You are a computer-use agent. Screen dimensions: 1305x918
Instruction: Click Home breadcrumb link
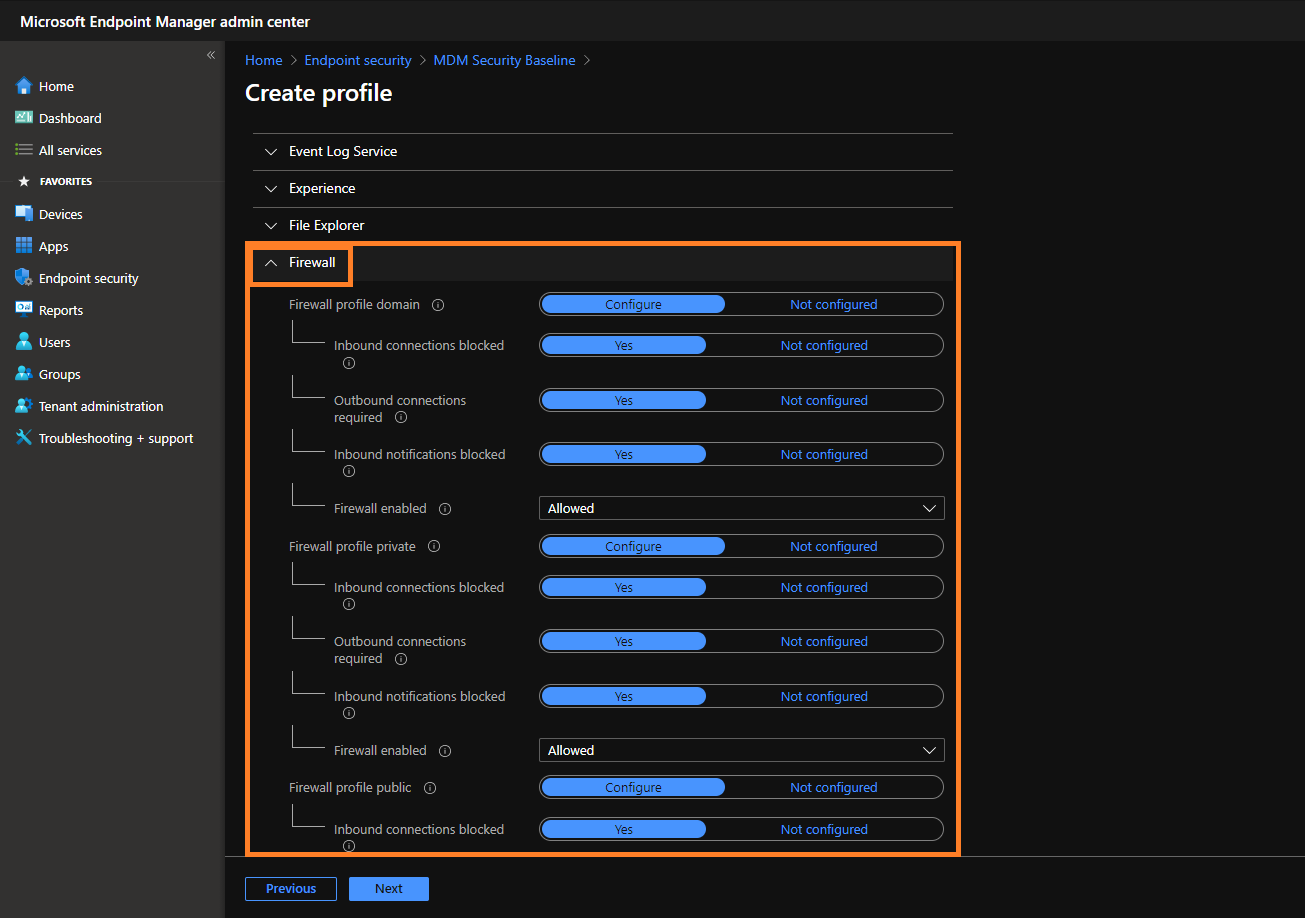click(264, 60)
